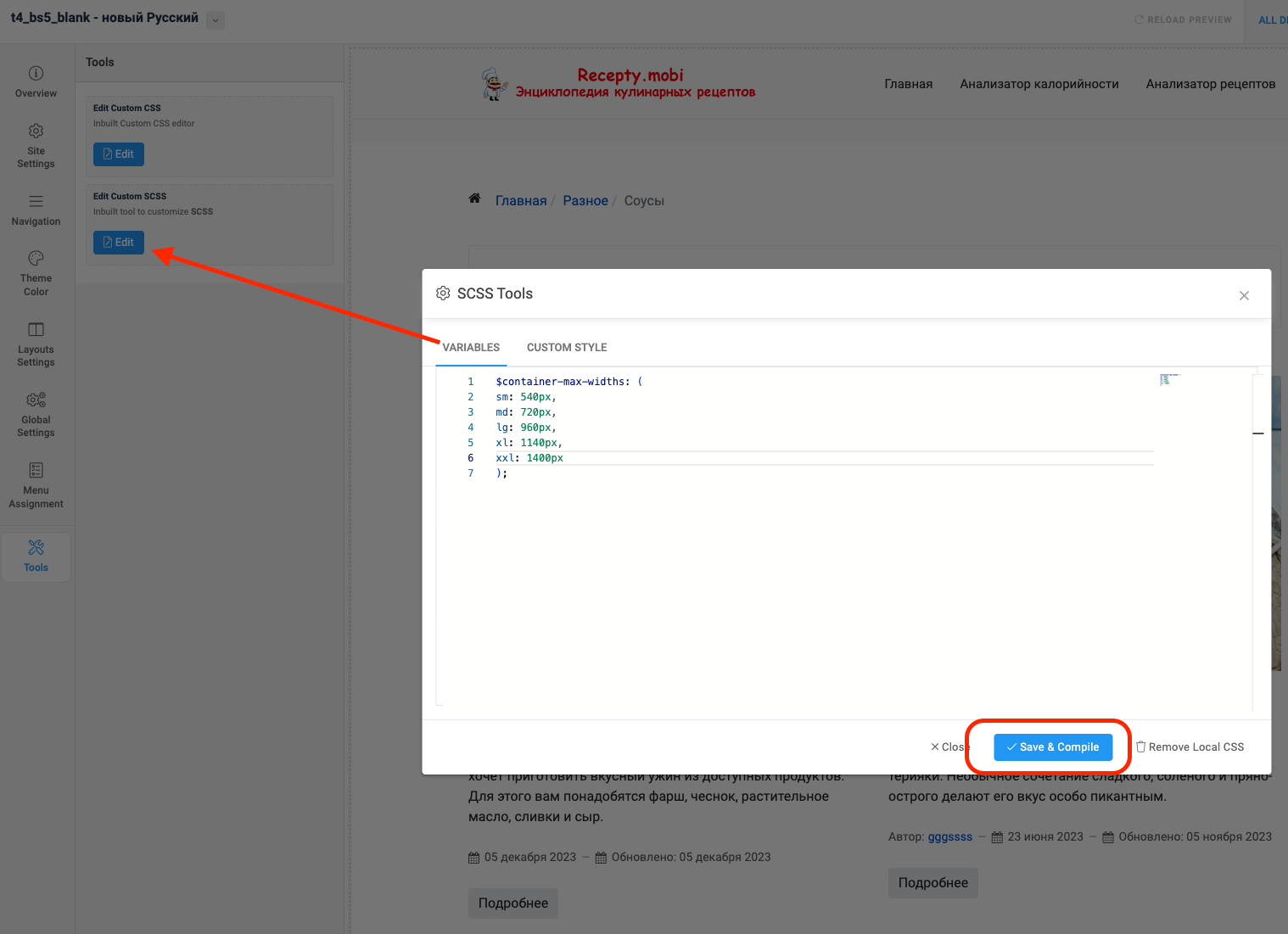Viewport: 1288px width, 934px height.
Task: Open the Overview sidebar section
Action: click(x=36, y=82)
